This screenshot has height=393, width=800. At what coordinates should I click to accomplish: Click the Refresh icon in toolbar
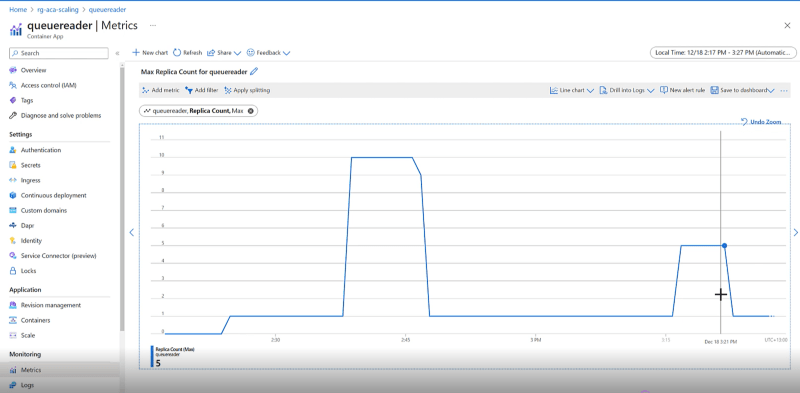(x=177, y=53)
